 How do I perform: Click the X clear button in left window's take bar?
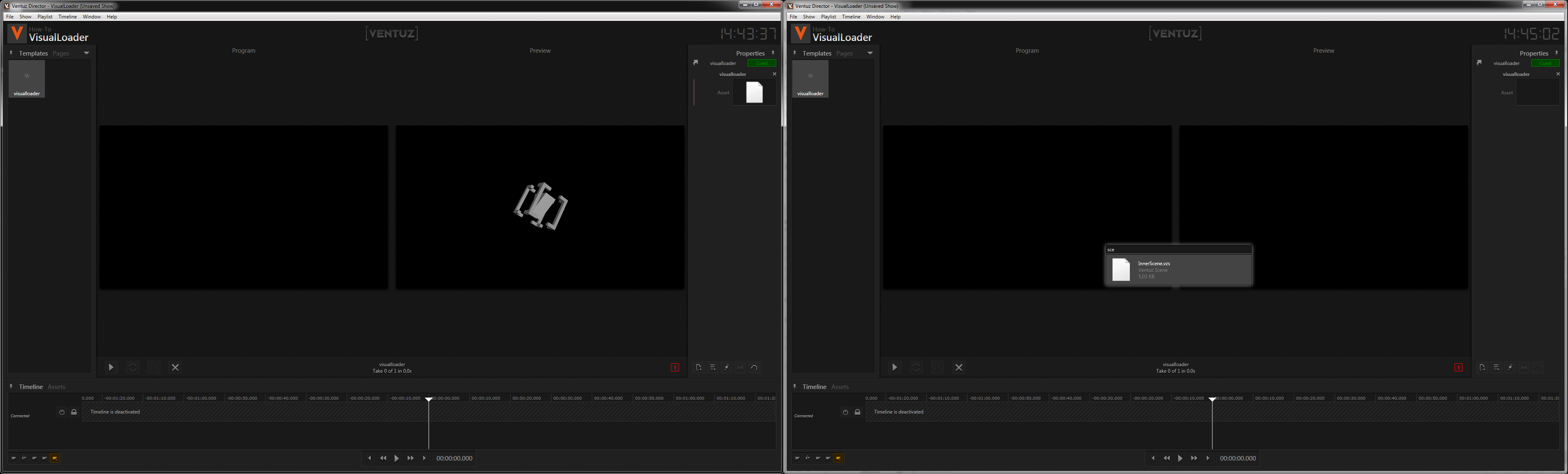coord(175,367)
